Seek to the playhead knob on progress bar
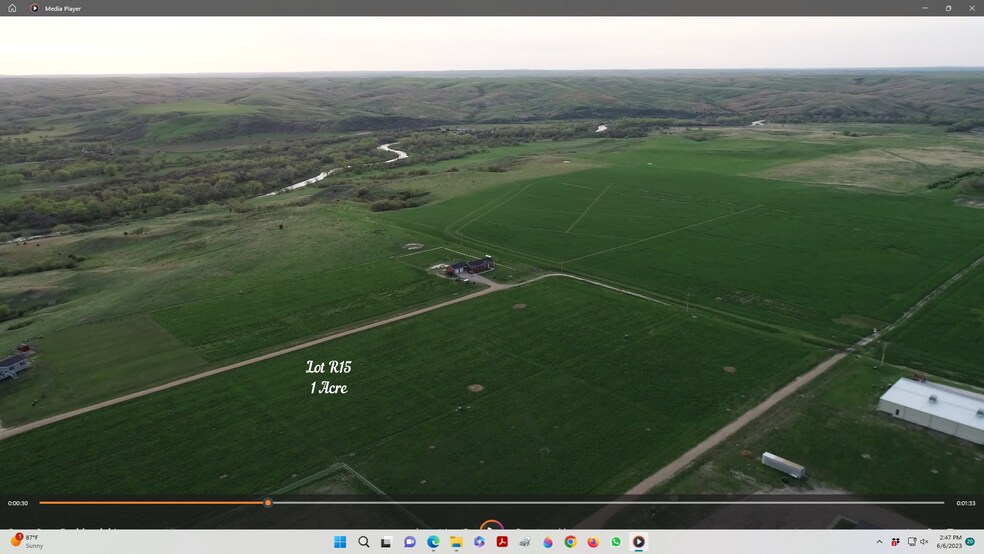 coord(268,503)
